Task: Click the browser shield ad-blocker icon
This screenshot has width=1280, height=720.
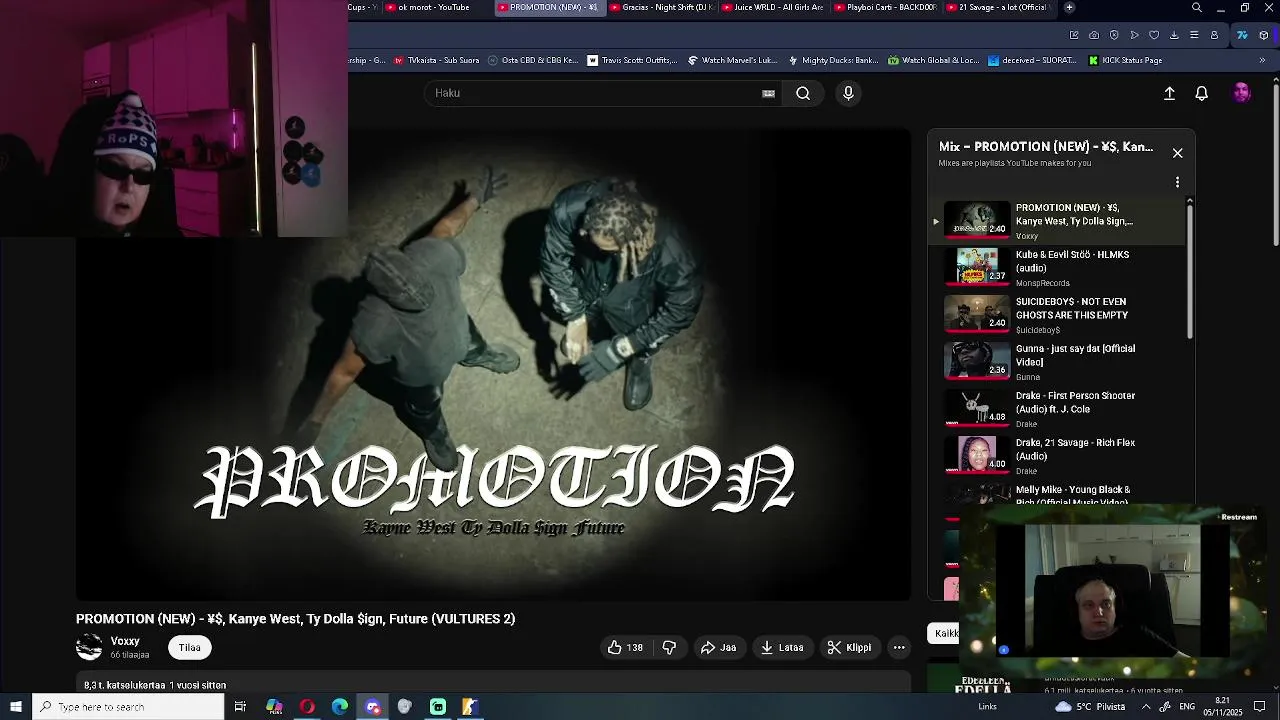Action: click(x=1114, y=35)
